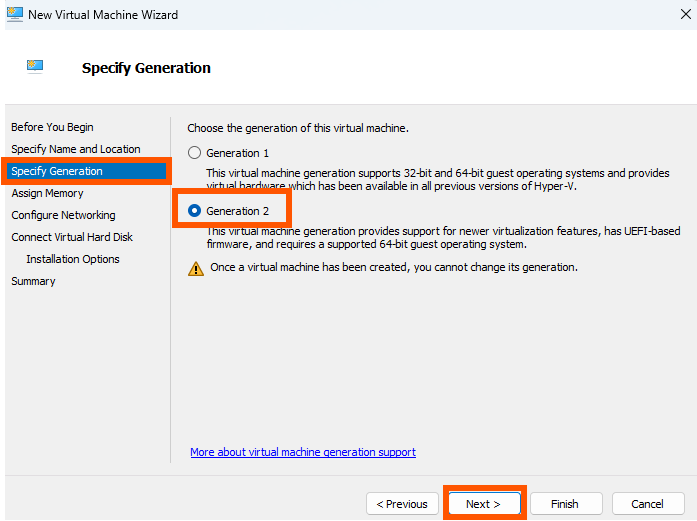Open More about virtual machine generation support
Screen dimensions: 697x521
pos(303,452)
